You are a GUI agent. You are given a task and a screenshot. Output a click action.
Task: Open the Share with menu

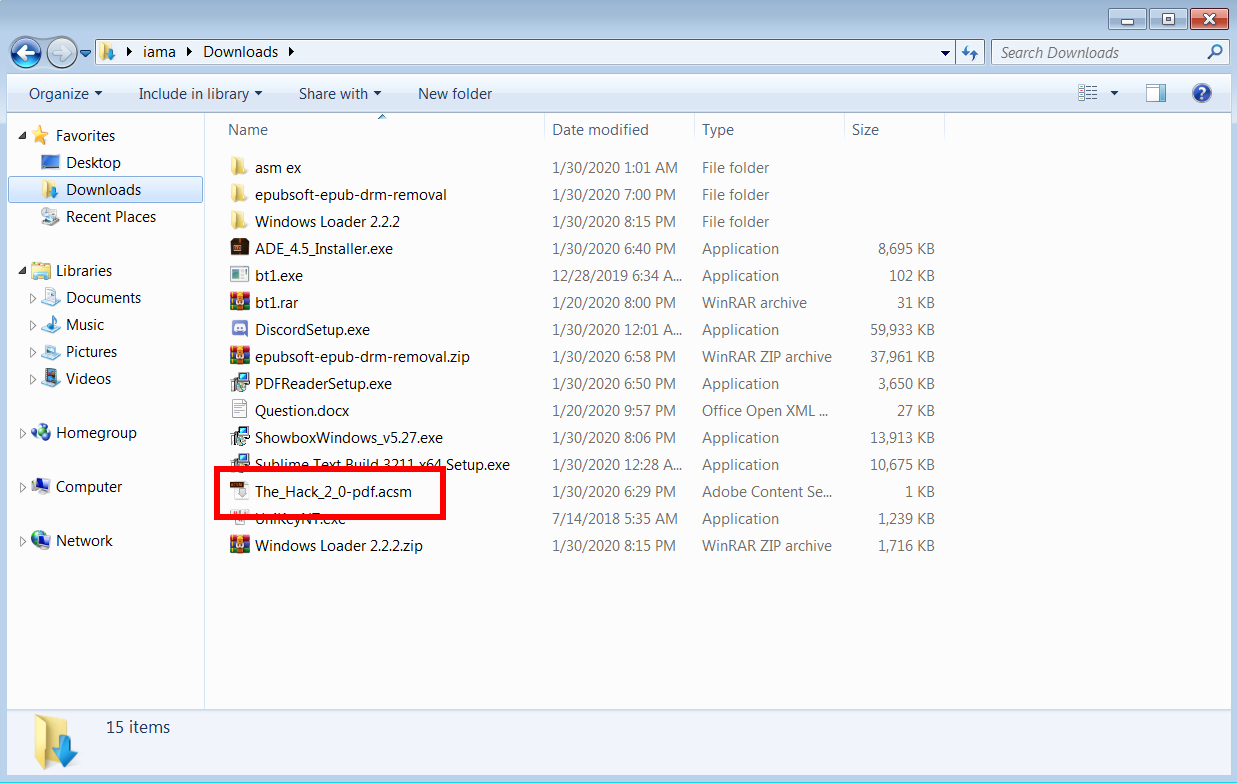point(340,93)
